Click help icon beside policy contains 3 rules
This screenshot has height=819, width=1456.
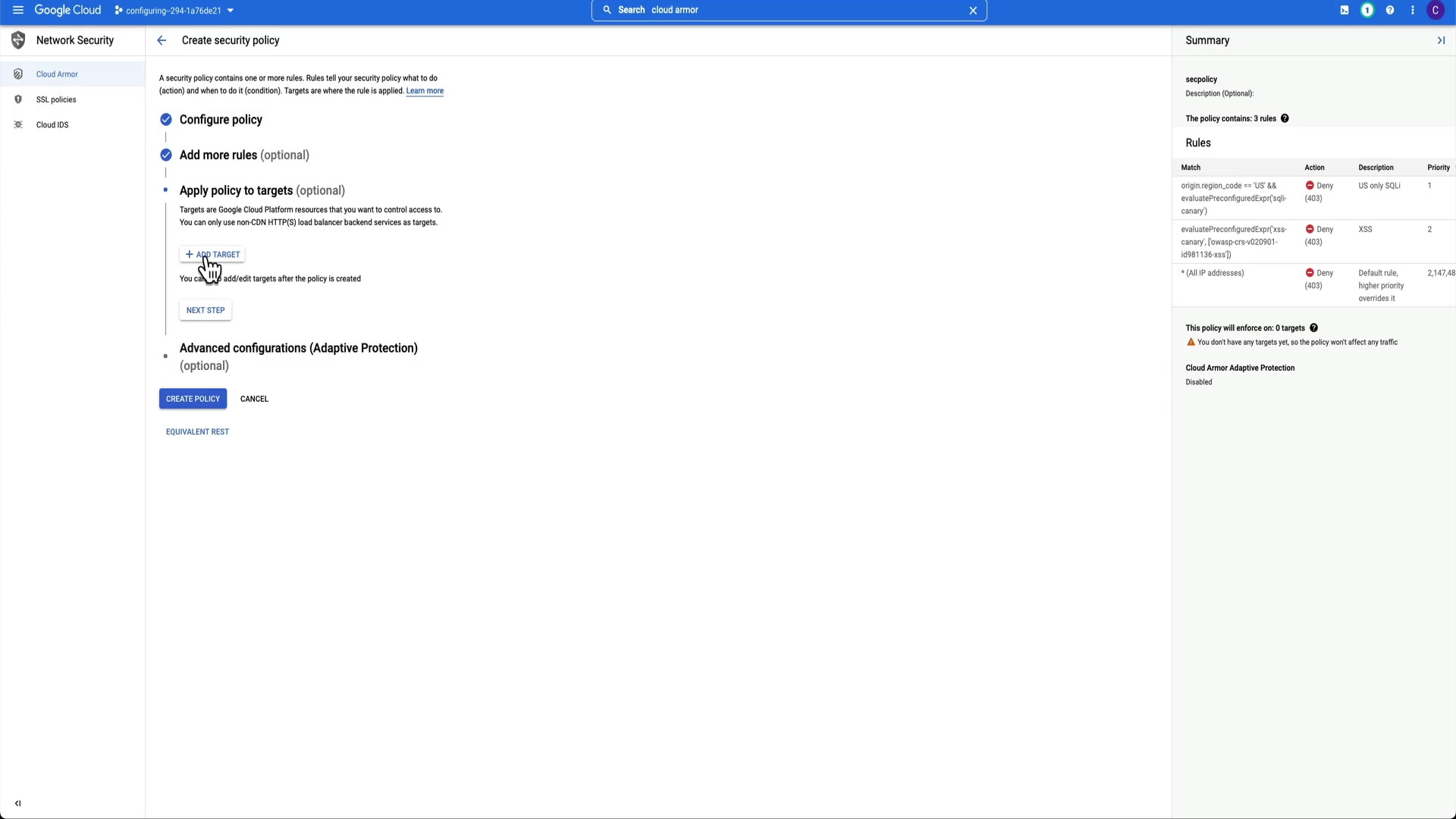(x=1285, y=118)
